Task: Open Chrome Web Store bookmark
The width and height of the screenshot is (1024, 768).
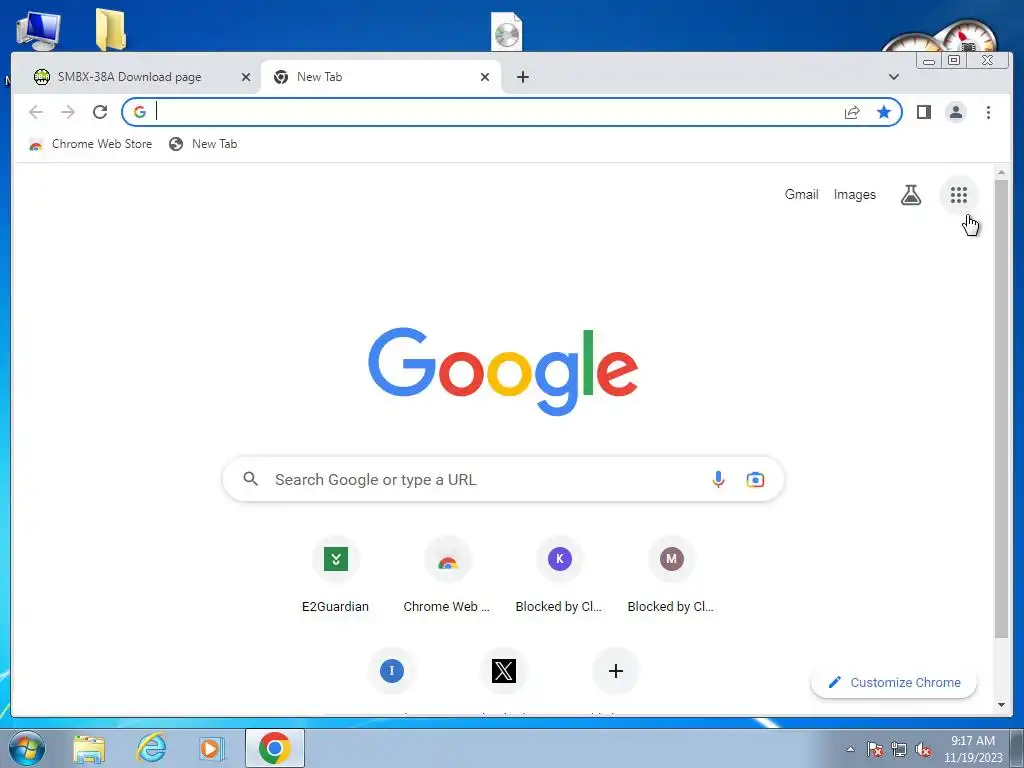Action: pyautogui.click(x=91, y=144)
